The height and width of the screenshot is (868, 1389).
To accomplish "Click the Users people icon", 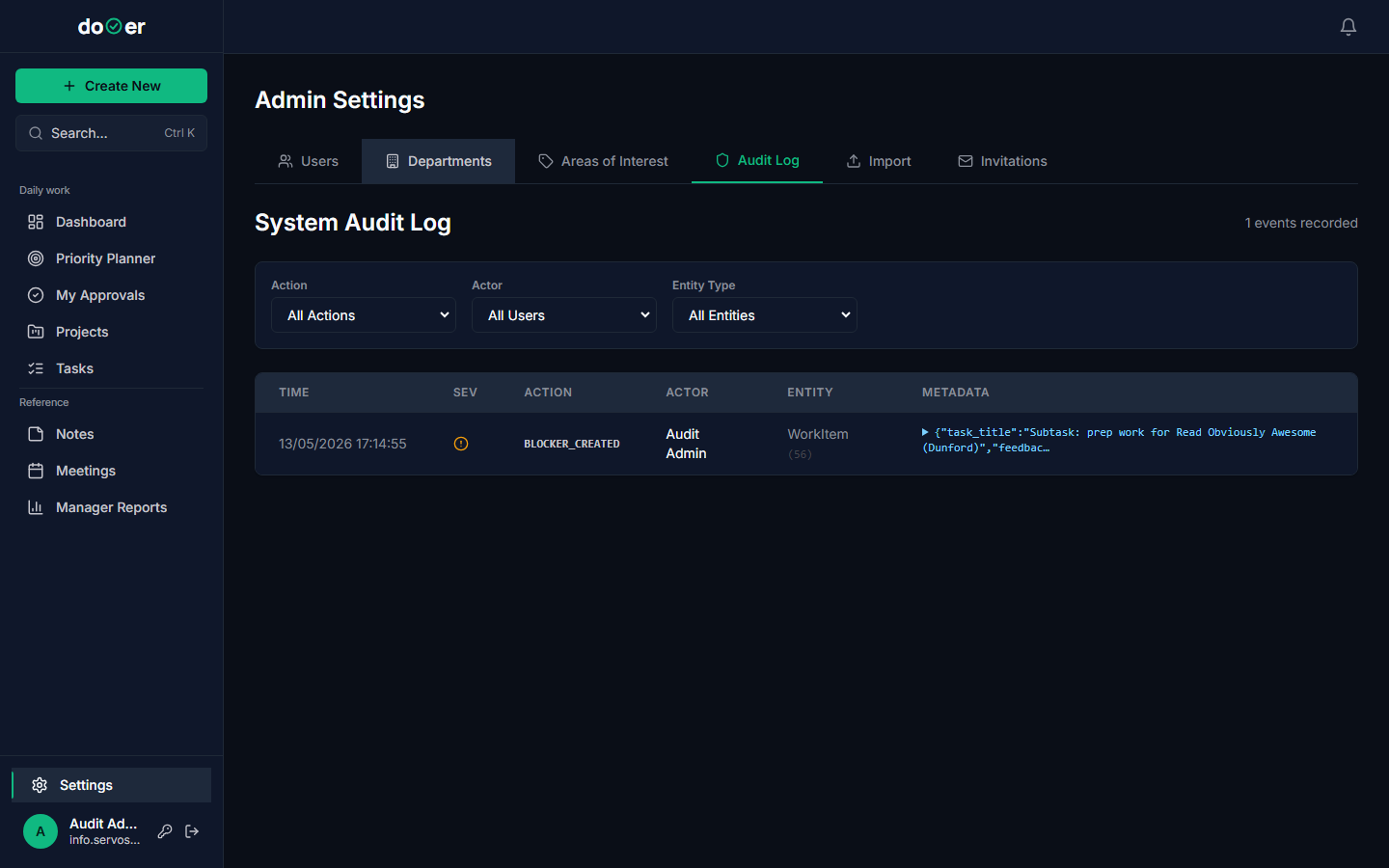I will [x=286, y=161].
